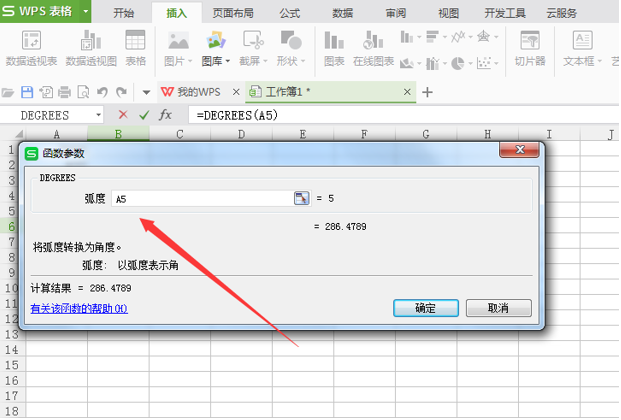The width and height of the screenshot is (621, 420).
Task: Close the 工作簿1 tab
Action: (407, 92)
